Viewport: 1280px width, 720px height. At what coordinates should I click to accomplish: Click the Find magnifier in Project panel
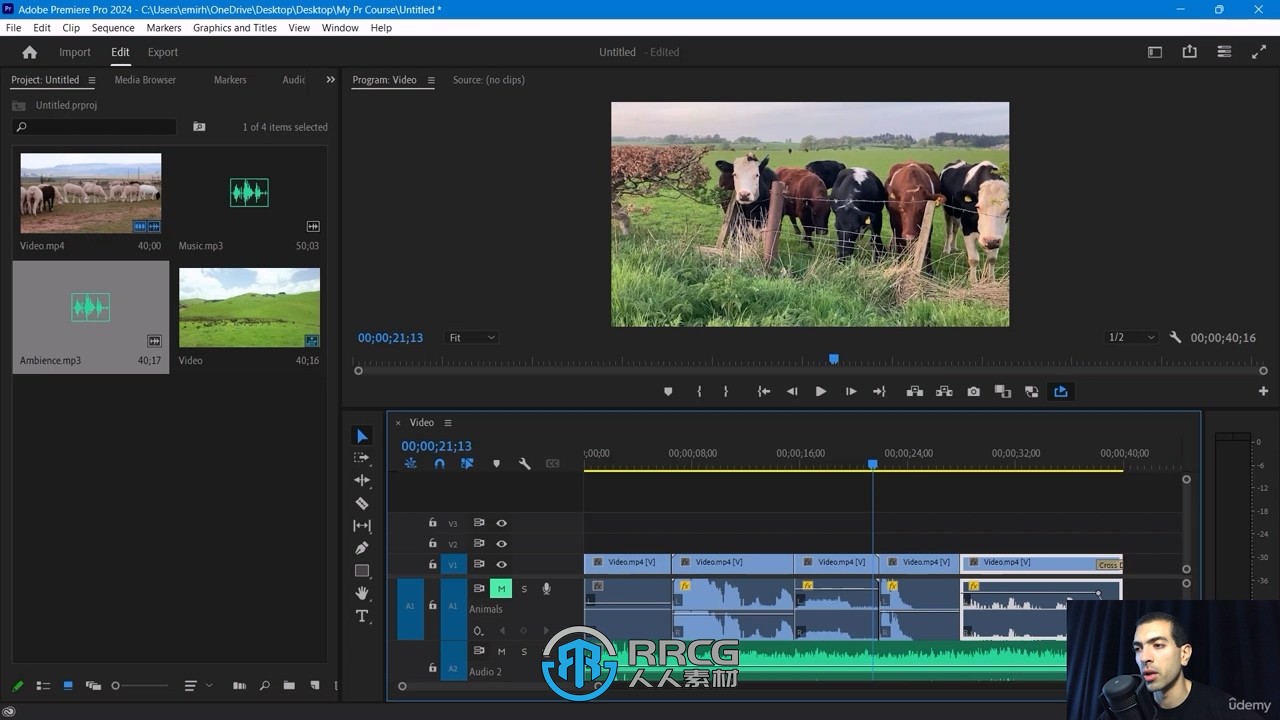tap(264, 686)
